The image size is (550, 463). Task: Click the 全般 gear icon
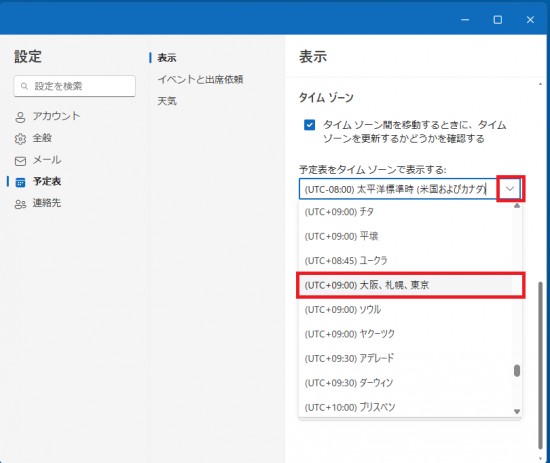(x=20, y=139)
